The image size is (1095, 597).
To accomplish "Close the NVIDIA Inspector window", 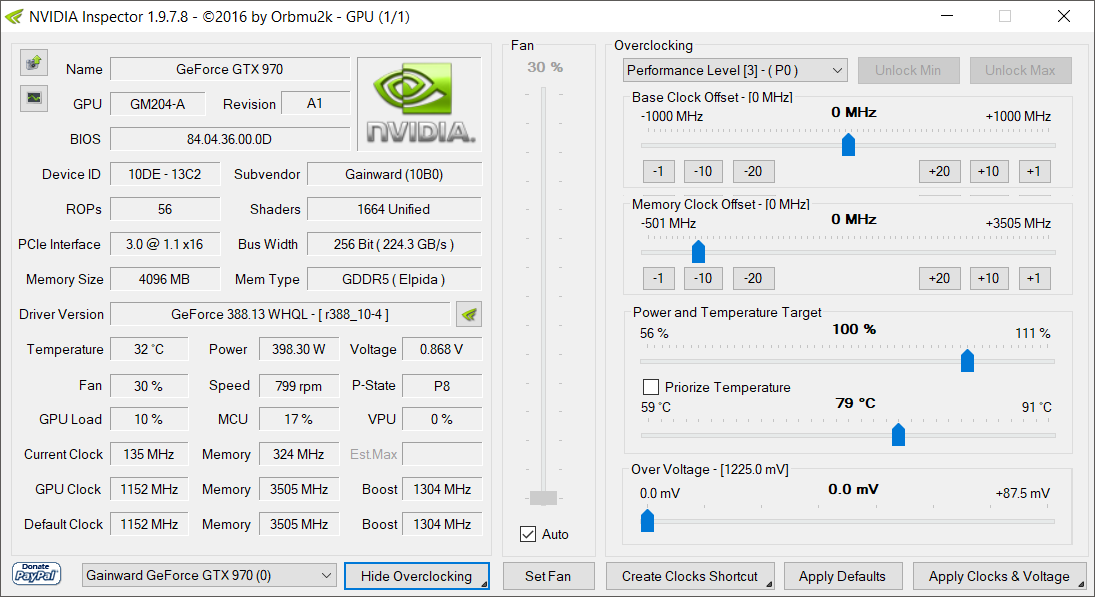I will (1064, 16).
